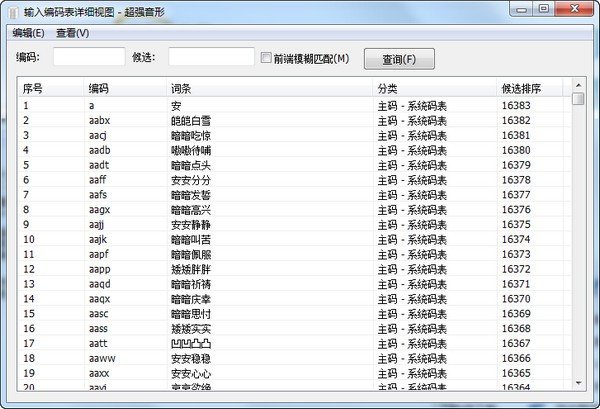Close the 输入编码表详细视图 window

[x=575, y=9]
